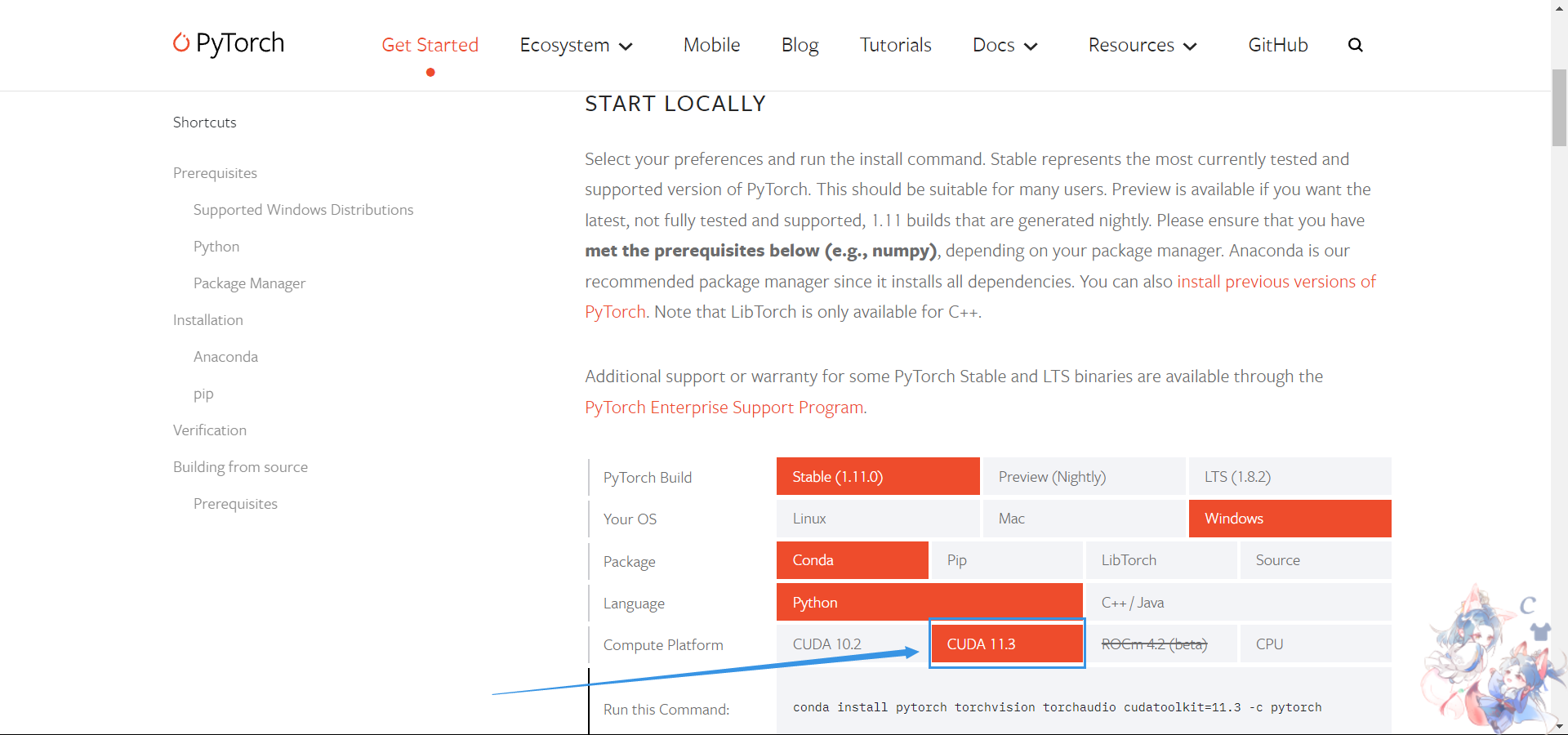Choose Pip as the package
The image size is (1568, 735).
(x=1007, y=560)
